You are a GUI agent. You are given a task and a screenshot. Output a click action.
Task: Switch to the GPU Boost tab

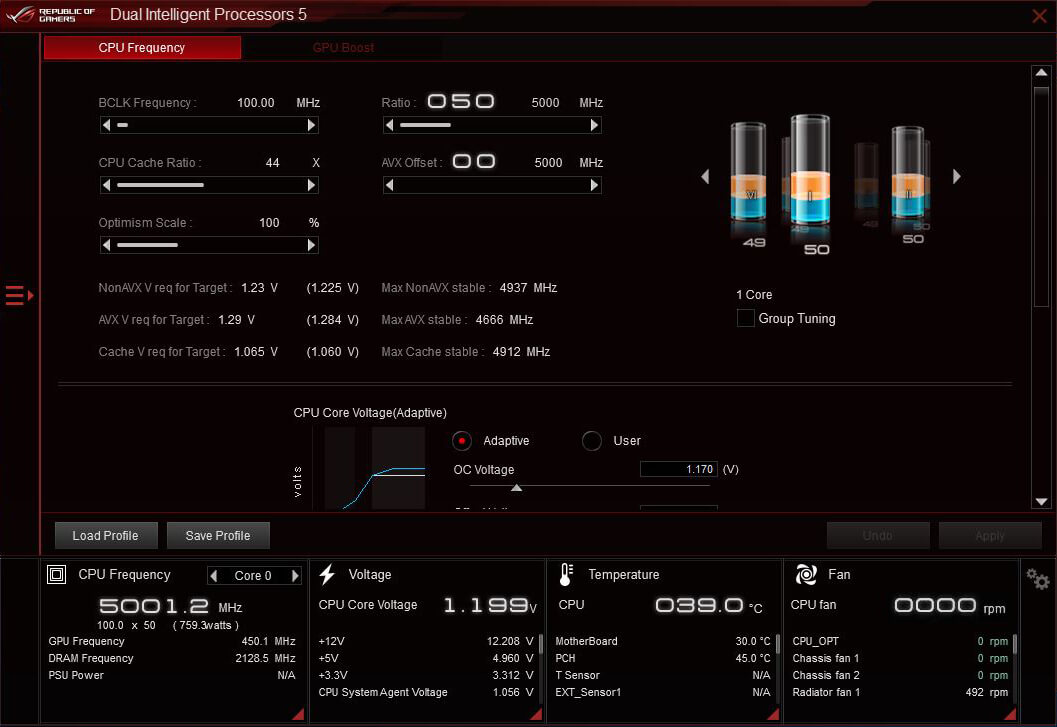(343, 48)
